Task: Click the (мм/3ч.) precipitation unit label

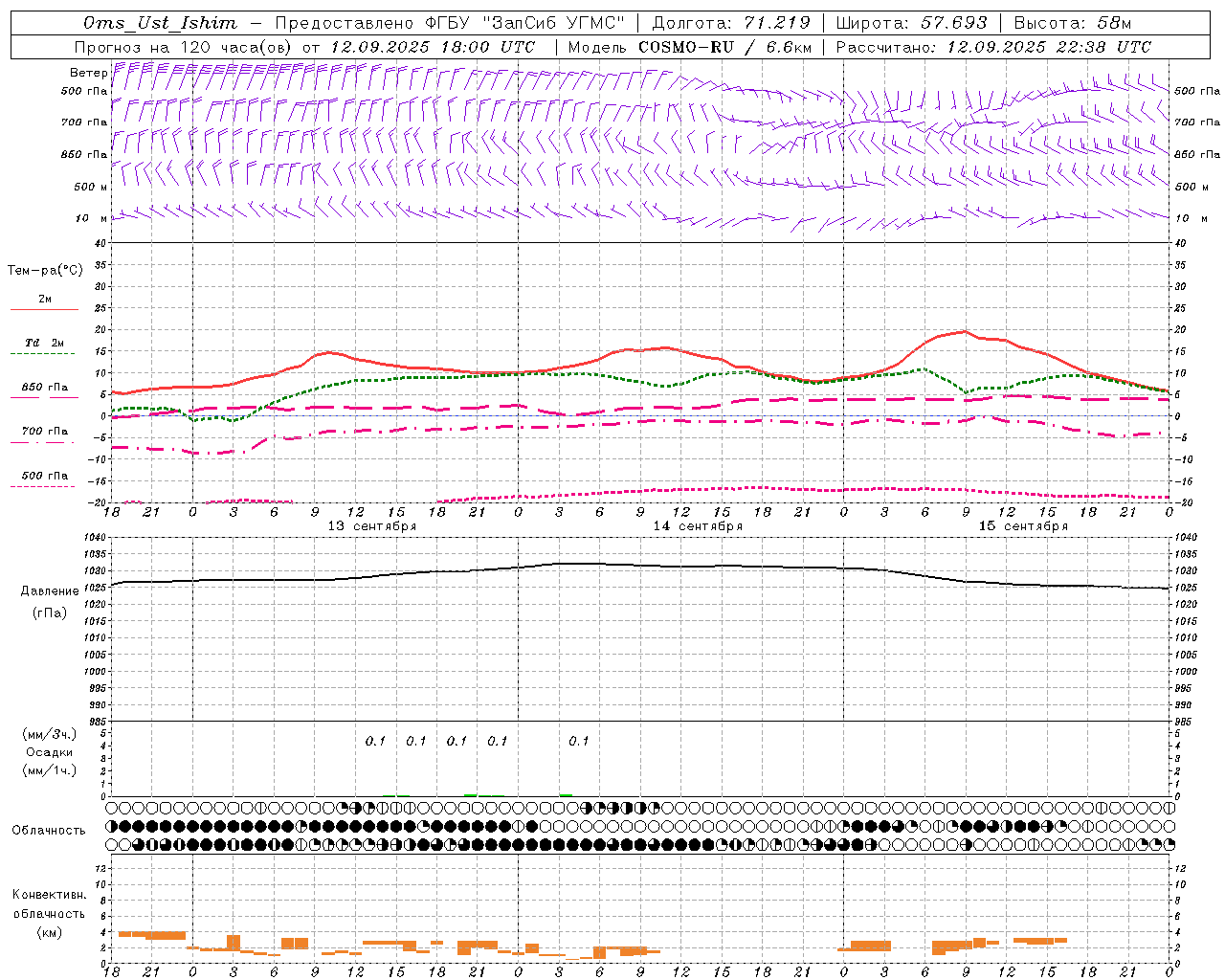Action: coord(50,734)
